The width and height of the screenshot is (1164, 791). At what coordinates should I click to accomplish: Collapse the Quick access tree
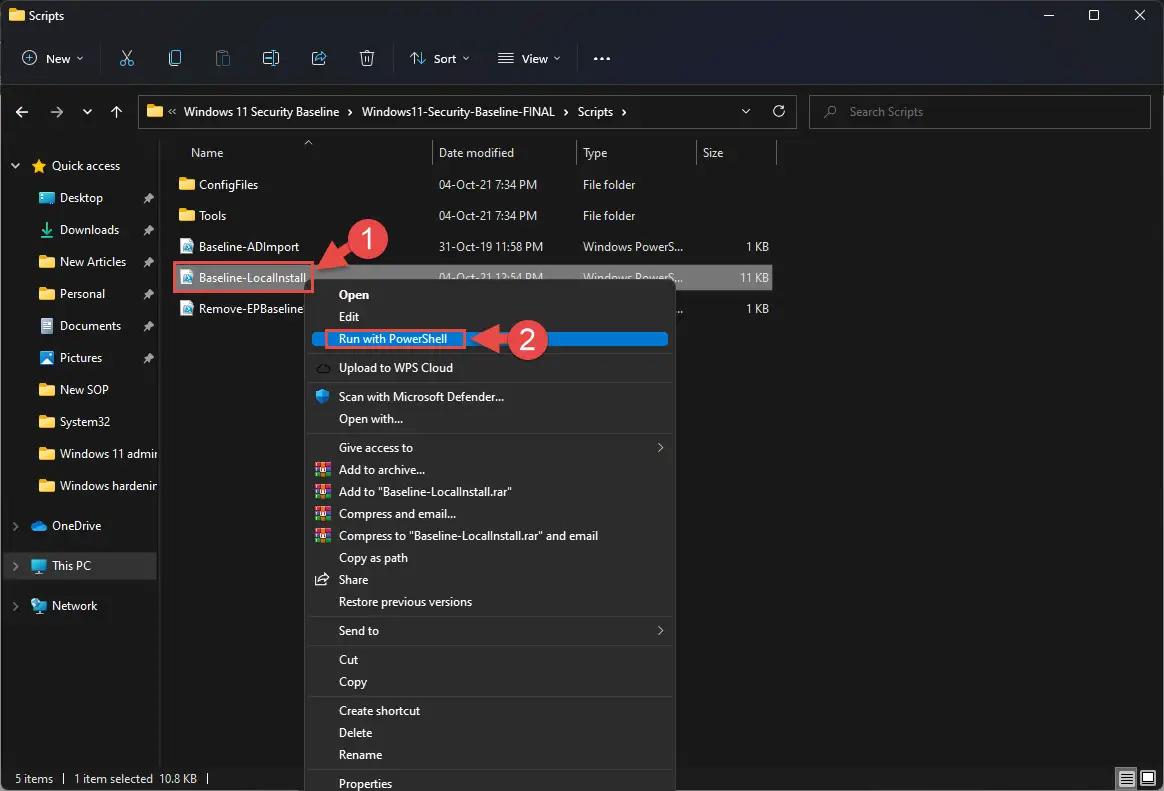click(16, 166)
